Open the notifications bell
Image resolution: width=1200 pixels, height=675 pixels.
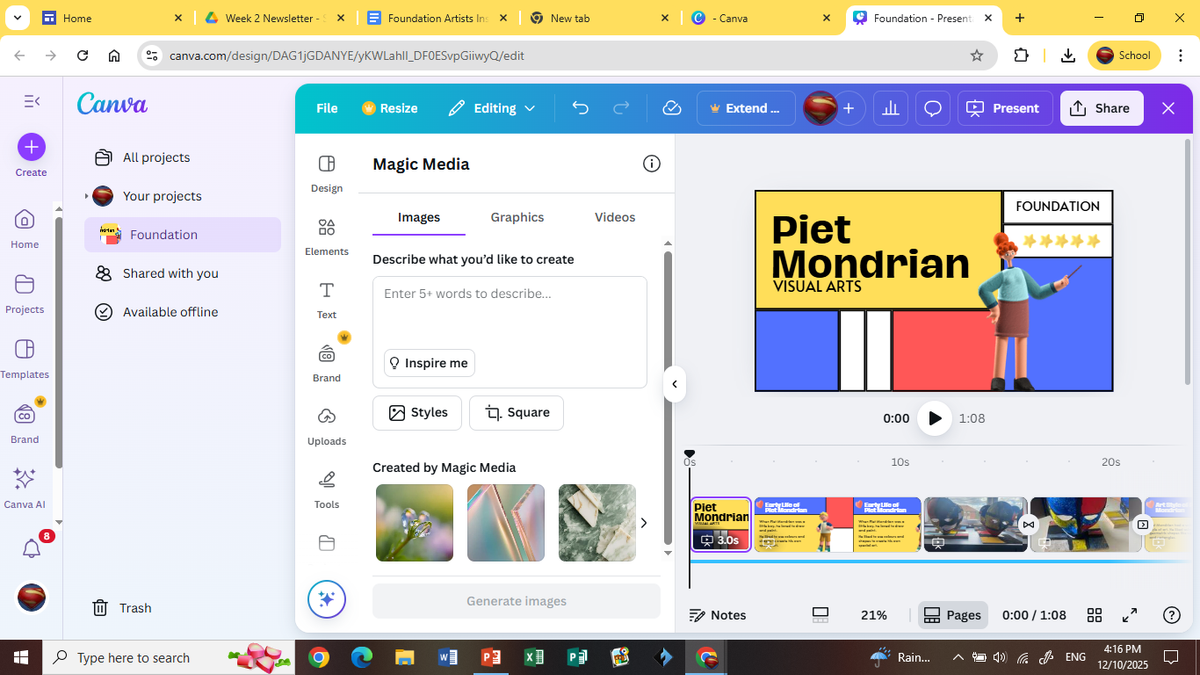[31, 547]
